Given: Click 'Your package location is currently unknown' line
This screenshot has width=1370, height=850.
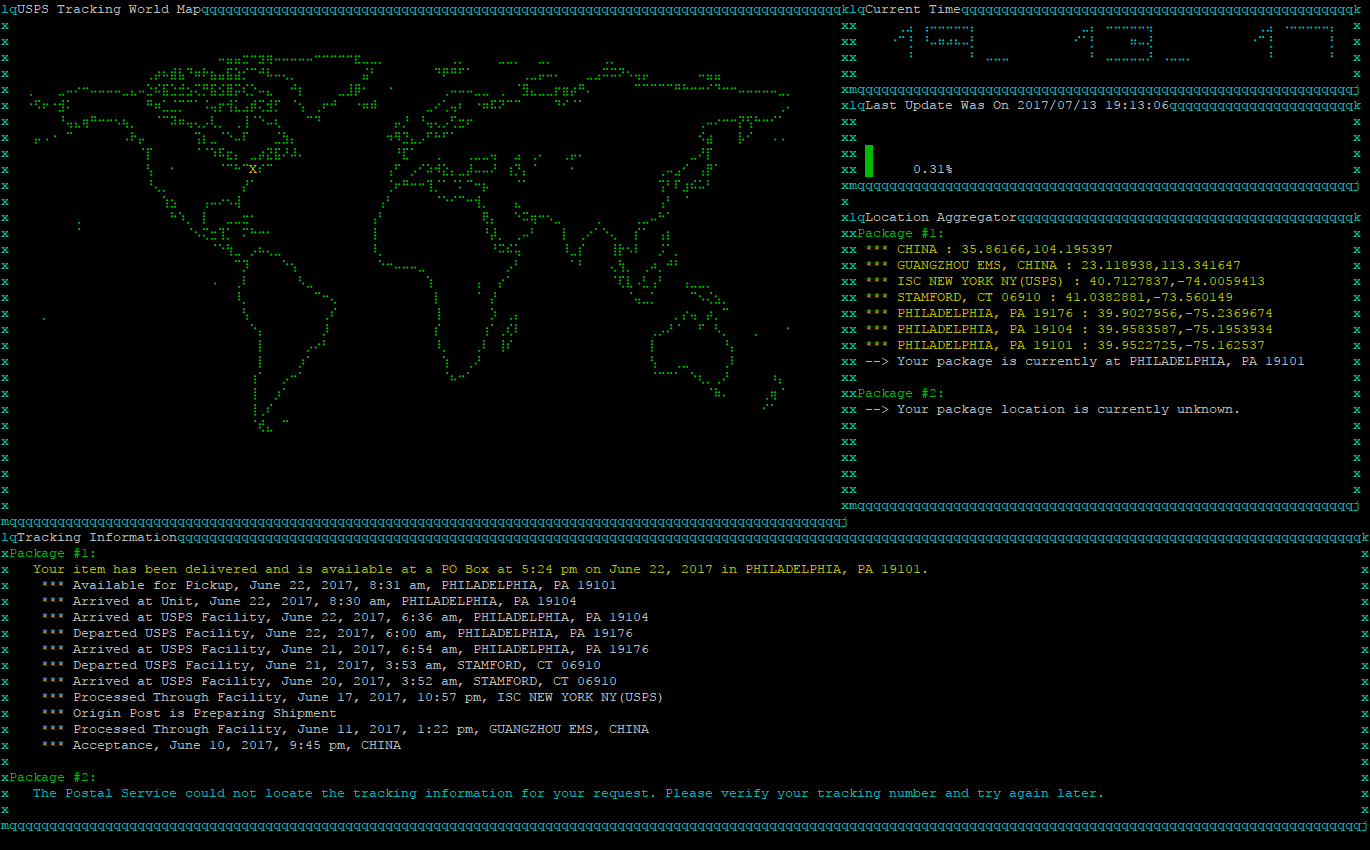Looking at the screenshot, I should [1053, 409].
